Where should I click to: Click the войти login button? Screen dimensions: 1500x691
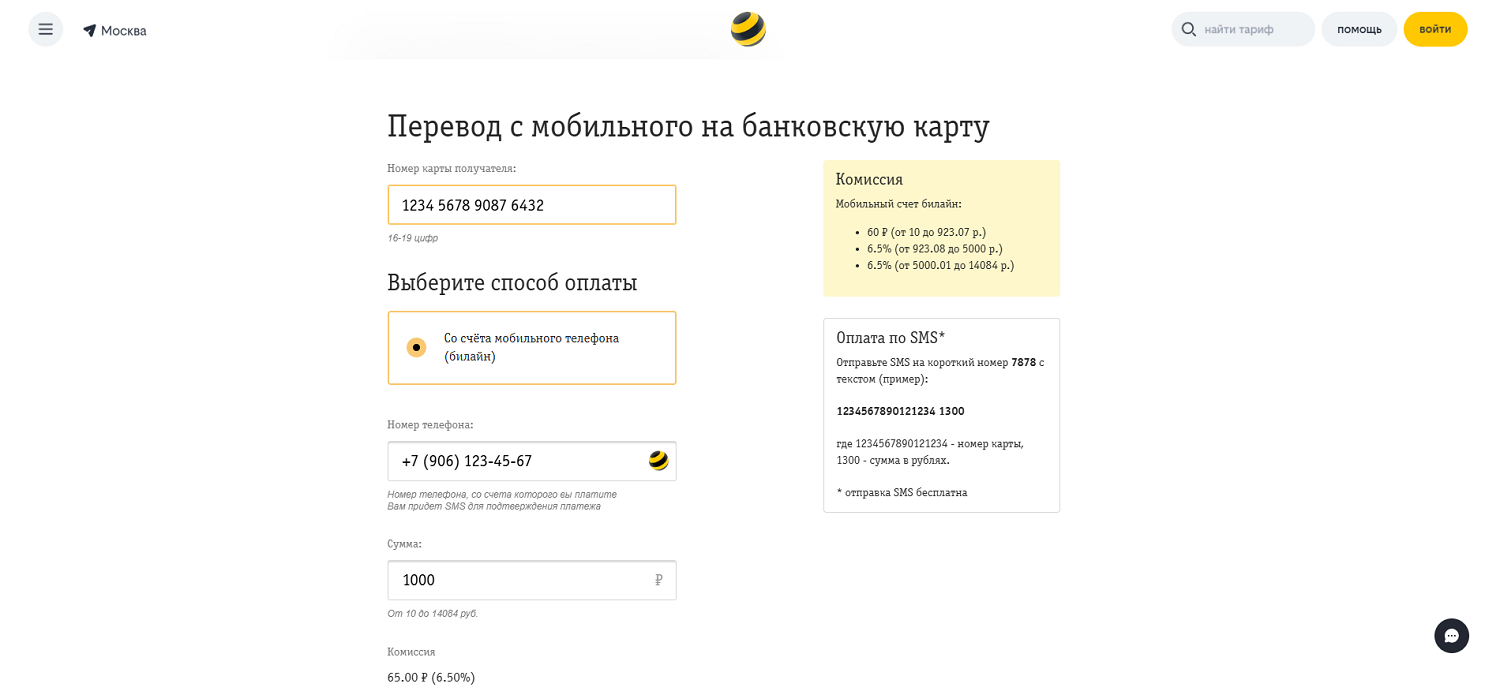(x=1435, y=29)
